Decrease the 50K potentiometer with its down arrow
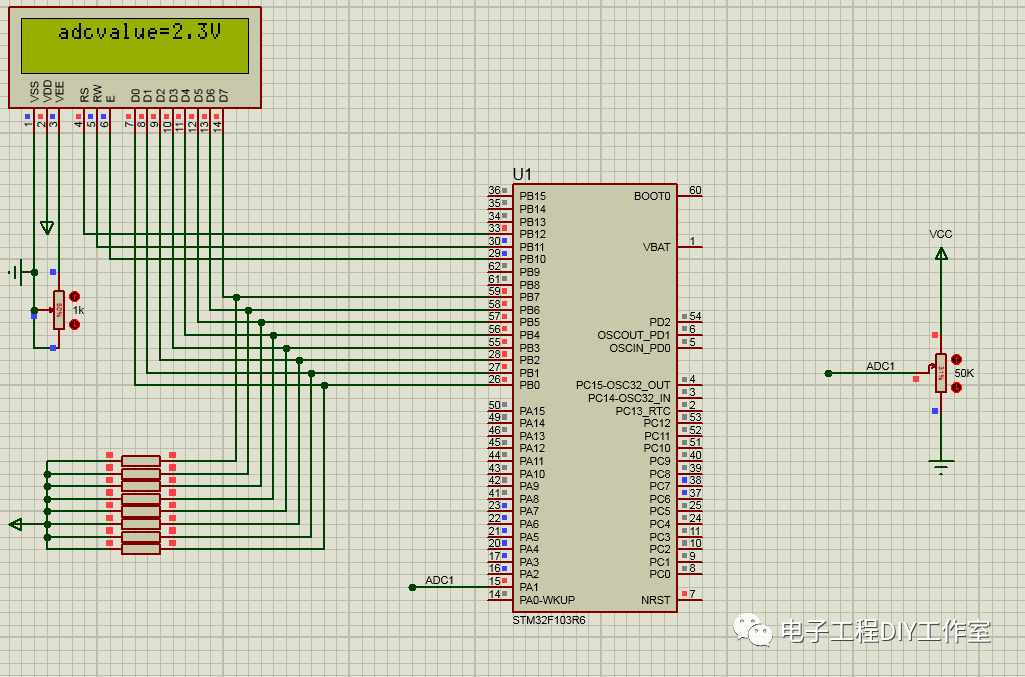 tap(956, 388)
